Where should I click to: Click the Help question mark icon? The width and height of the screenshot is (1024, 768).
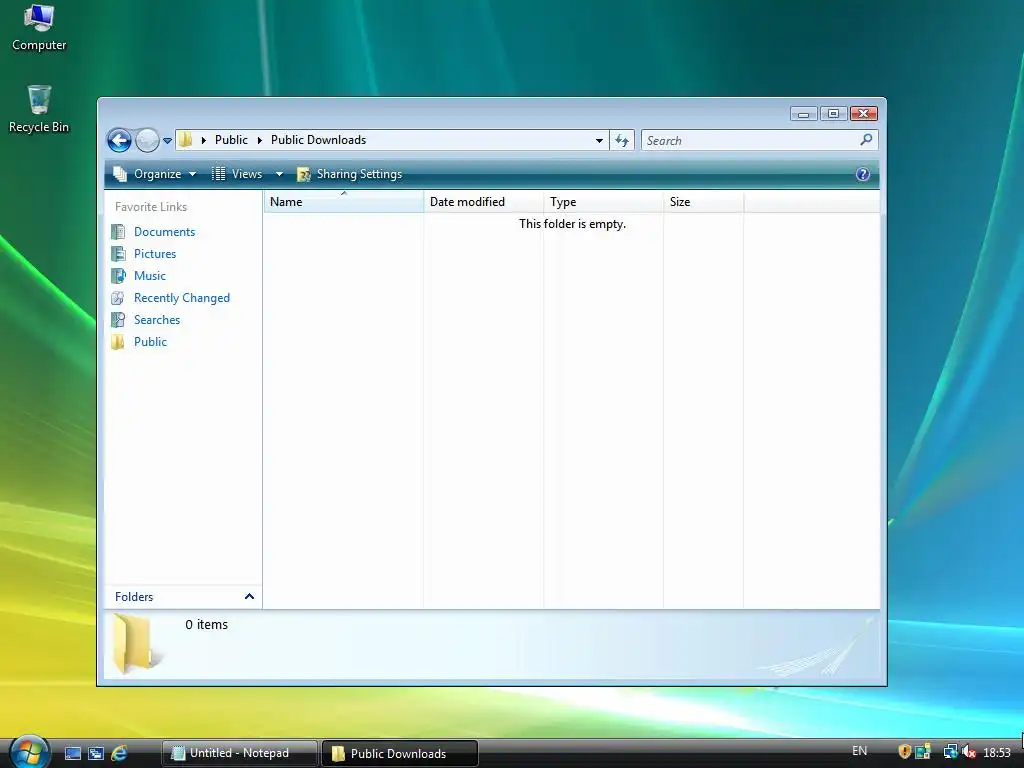[x=863, y=174]
